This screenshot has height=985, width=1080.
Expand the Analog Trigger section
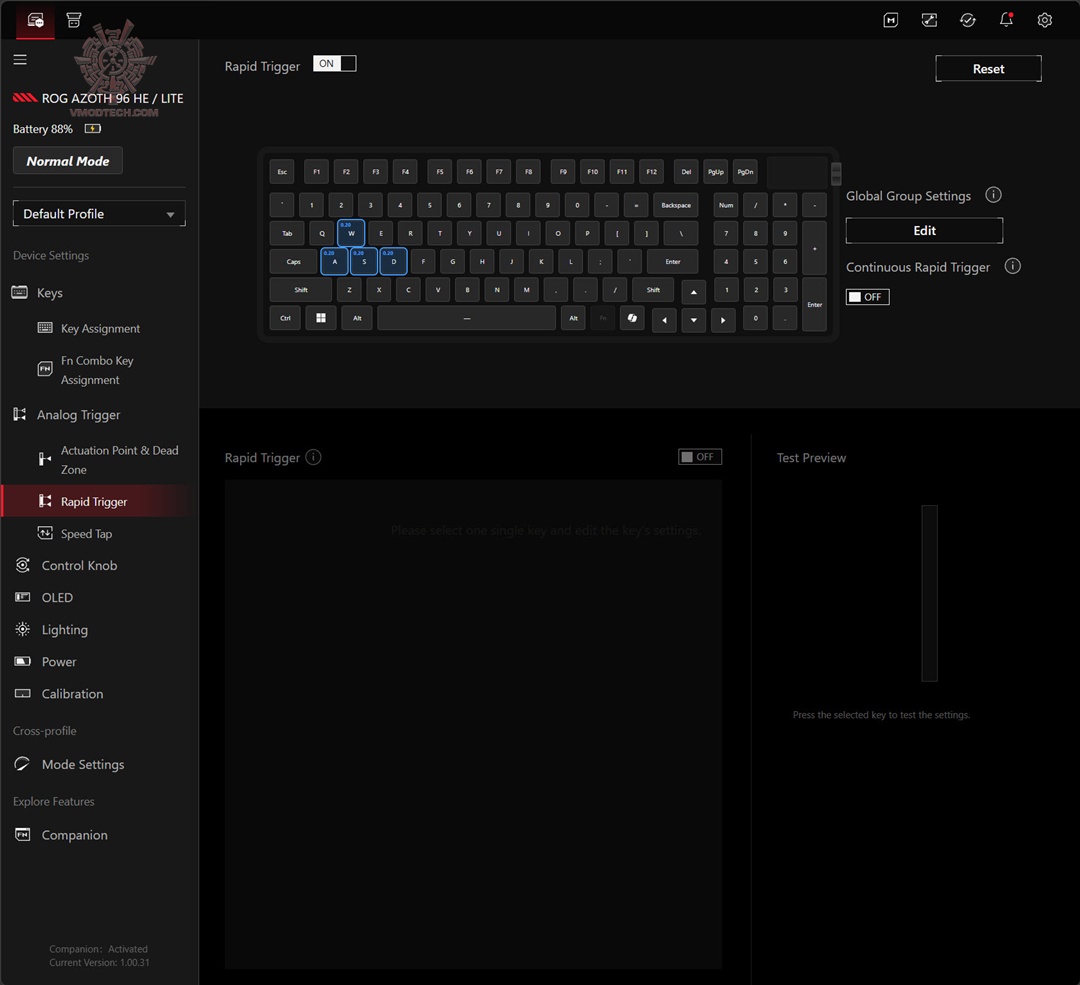79,415
